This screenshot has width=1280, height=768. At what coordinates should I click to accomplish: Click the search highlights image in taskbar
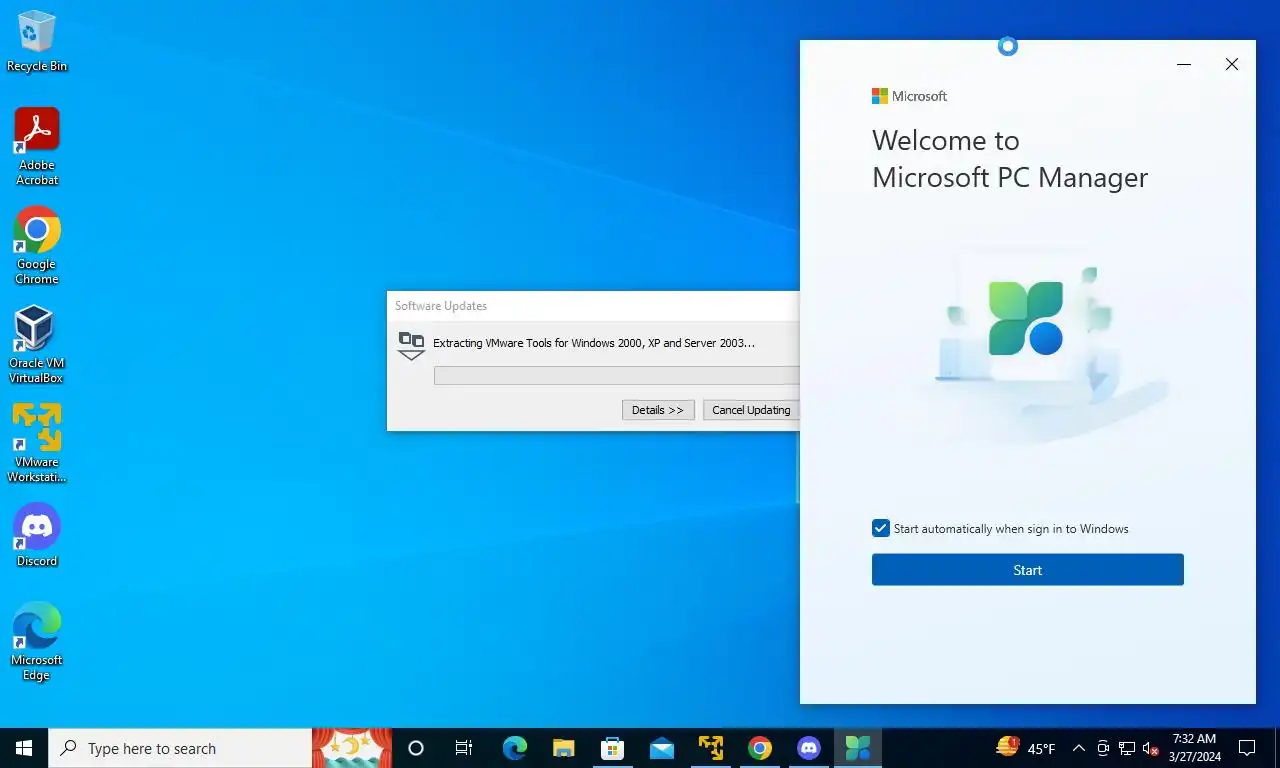click(x=352, y=748)
